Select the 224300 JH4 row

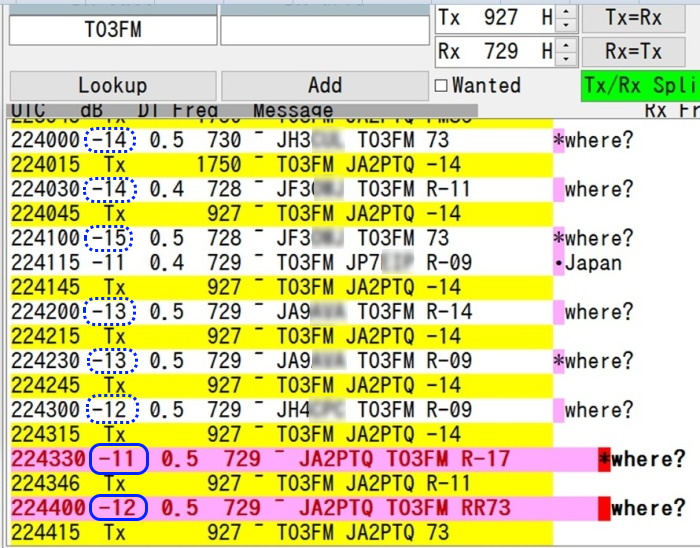point(281,410)
